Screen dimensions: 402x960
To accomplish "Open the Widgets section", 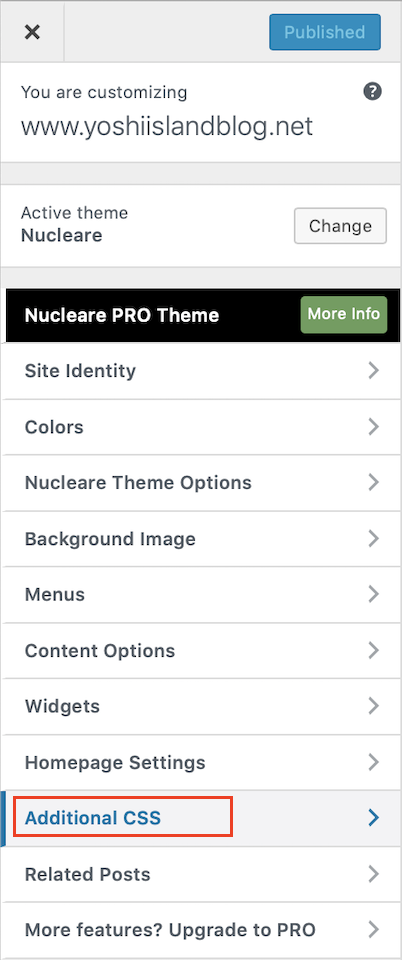I will (x=201, y=707).
